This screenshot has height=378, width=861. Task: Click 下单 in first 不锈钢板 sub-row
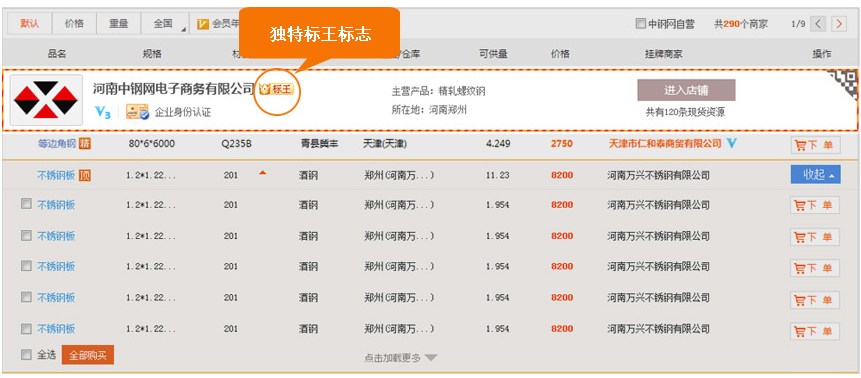[815, 205]
